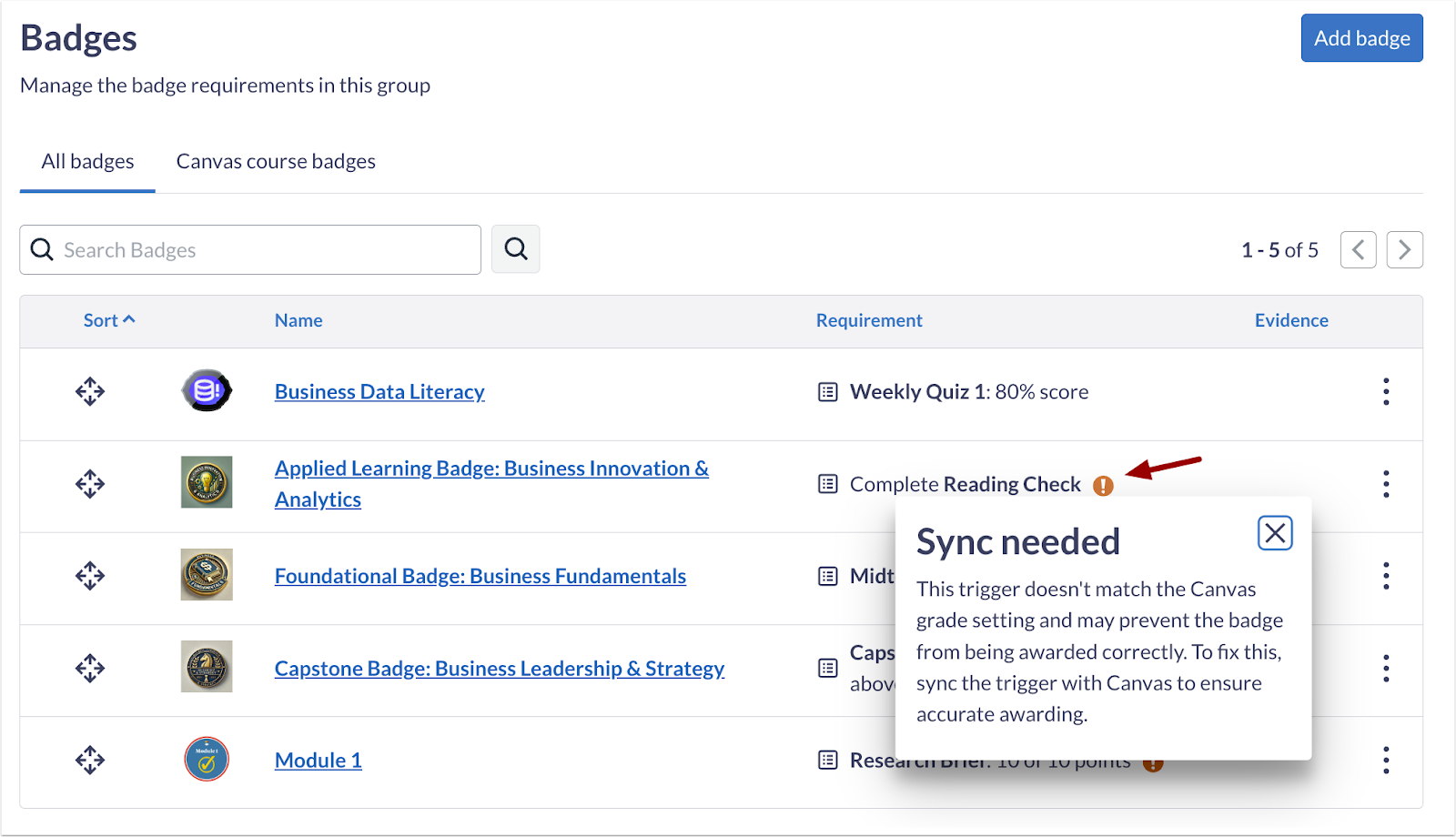Viewport: 1456px width, 837px height.
Task: Go to the next page of badges
Action: (x=1404, y=249)
